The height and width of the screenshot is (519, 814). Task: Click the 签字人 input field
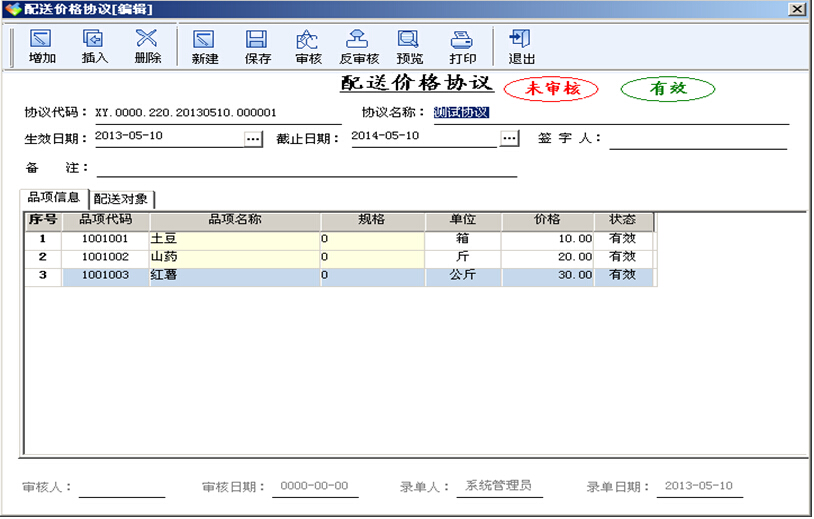[697, 138]
